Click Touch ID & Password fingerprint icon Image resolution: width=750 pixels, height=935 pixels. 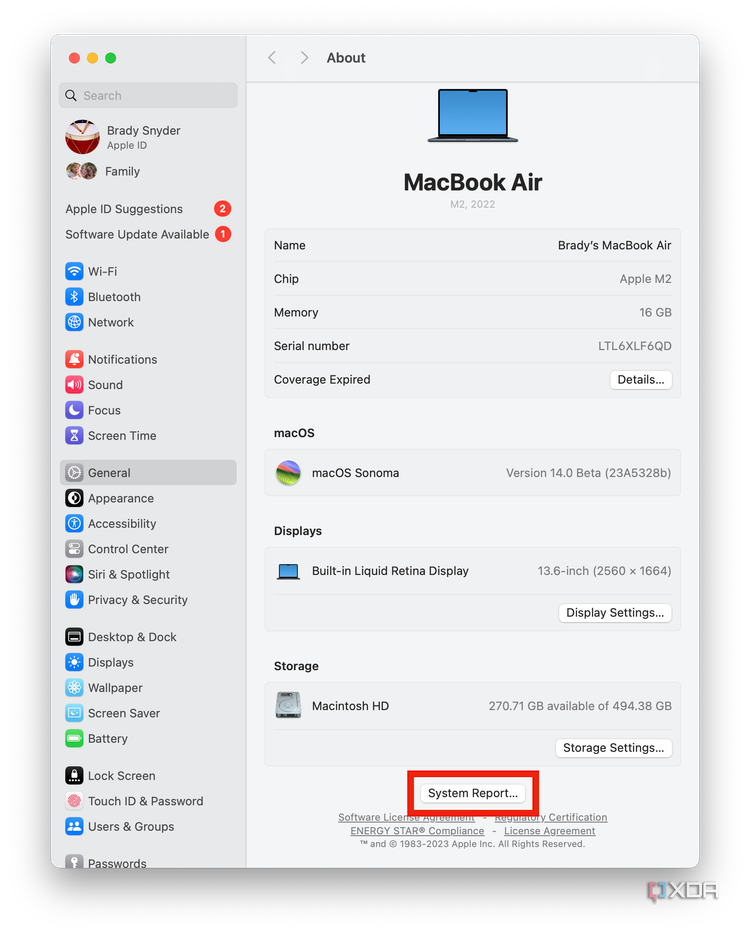pos(74,801)
